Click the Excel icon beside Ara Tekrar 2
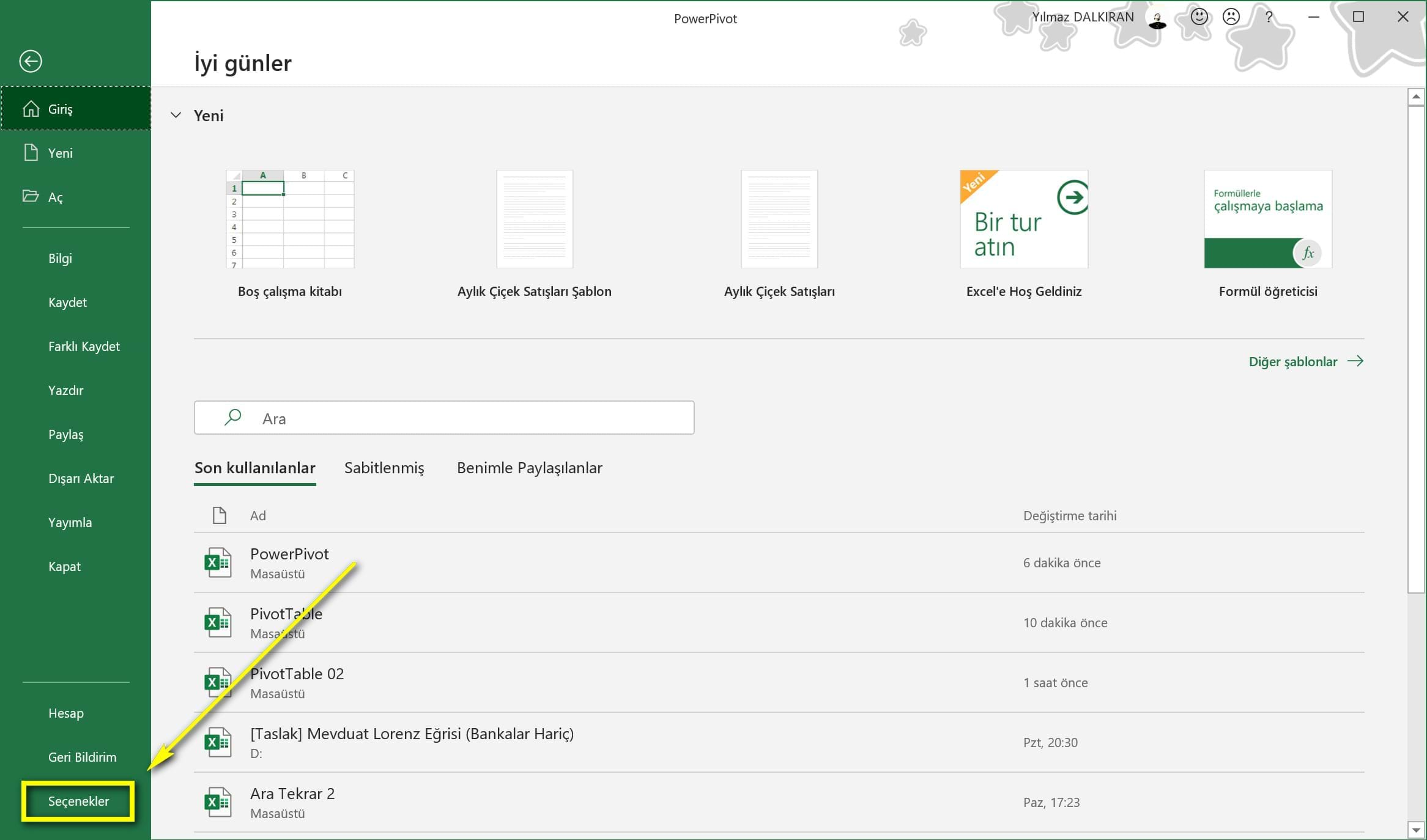The width and height of the screenshot is (1427, 840). click(218, 802)
